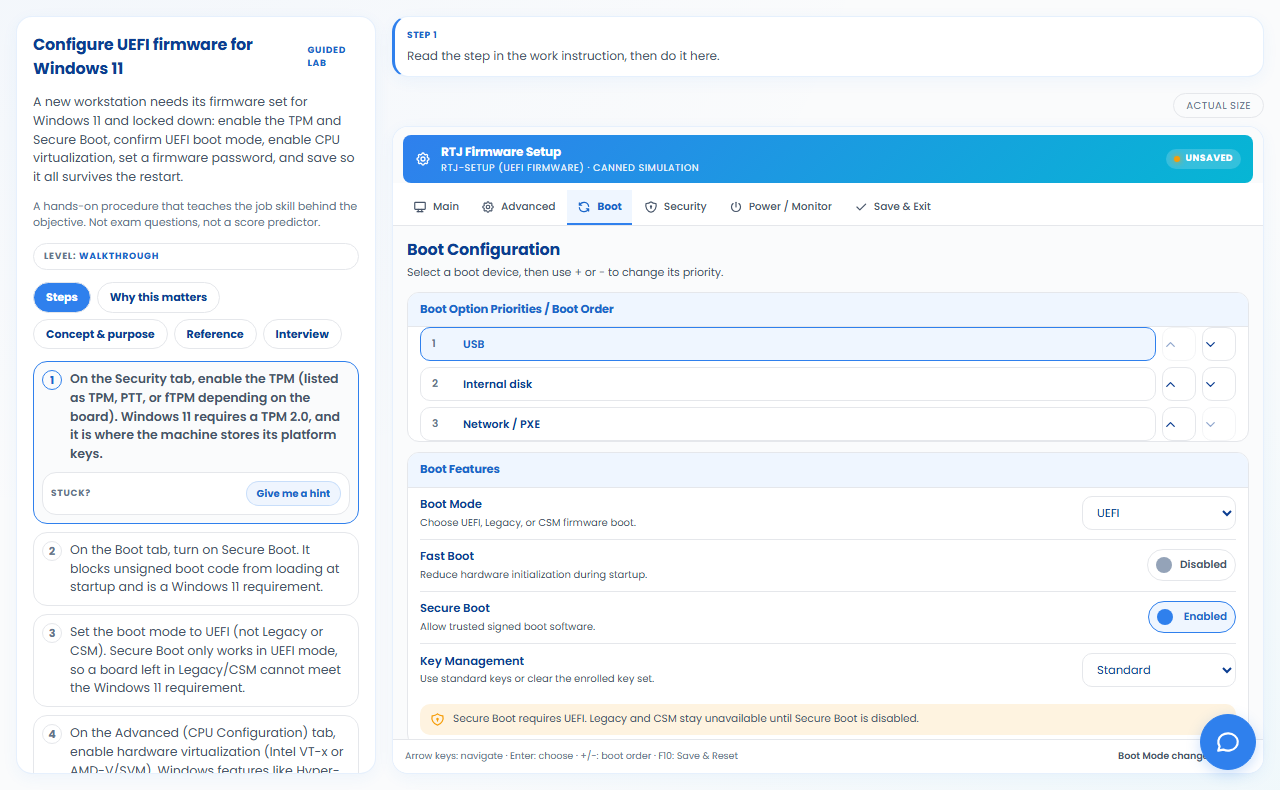Click the Boot Configuration heading
The image size is (1280, 790).
[x=483, y=250]
